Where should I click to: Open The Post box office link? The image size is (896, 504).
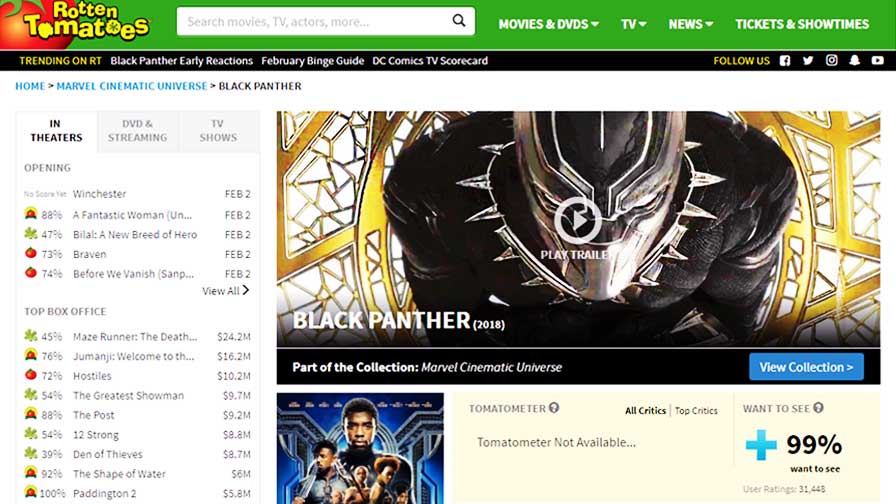point(94,415)
